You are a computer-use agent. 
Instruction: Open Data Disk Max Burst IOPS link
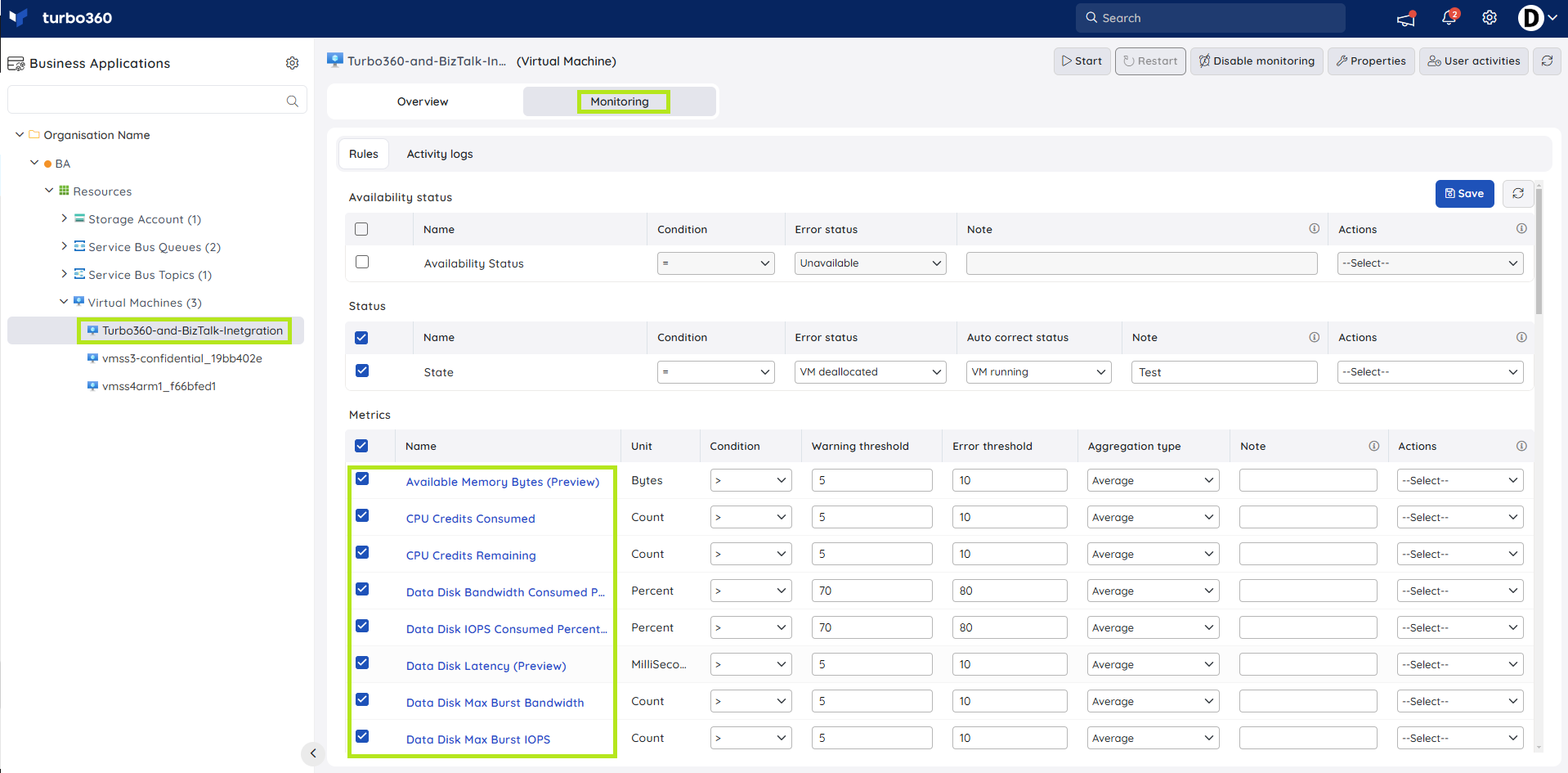click(x=478, y=739)
